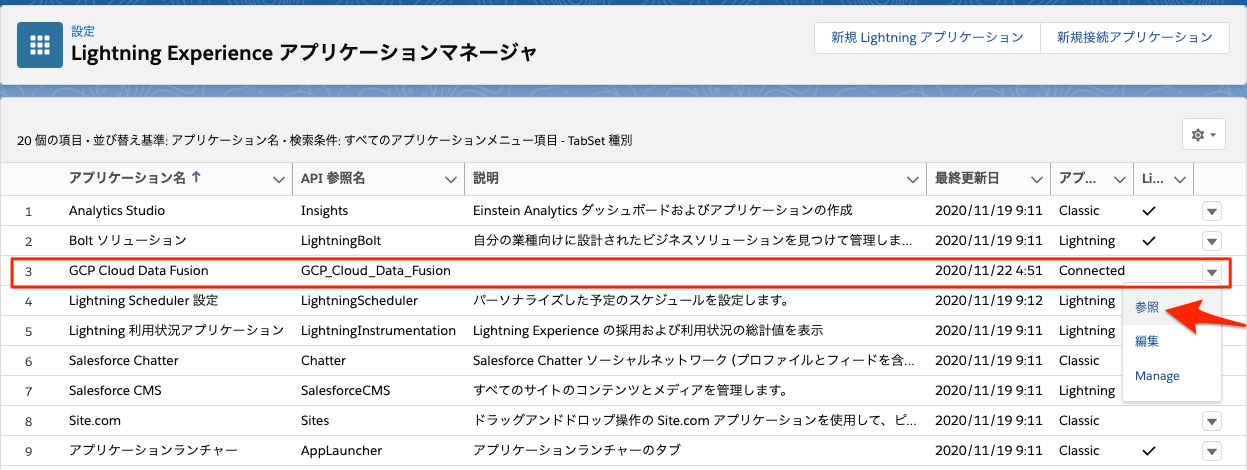Image resolution: width=1247 pixels, height=470 pixels.
Task: Click Bolt ソリューション Lightning checkmark
Action: (1149, 241)
